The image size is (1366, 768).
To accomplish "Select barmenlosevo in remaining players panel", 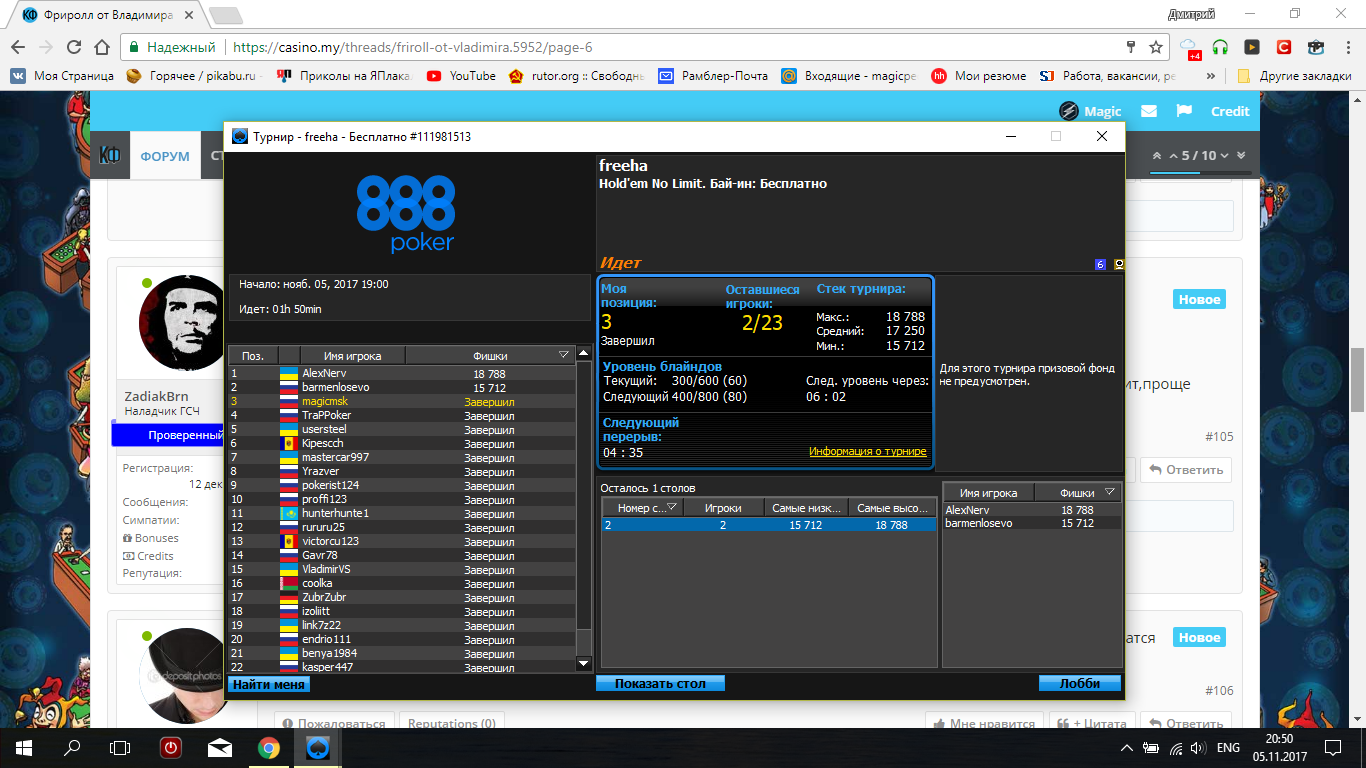I will pyautogui.click(x=1032, y=523).
